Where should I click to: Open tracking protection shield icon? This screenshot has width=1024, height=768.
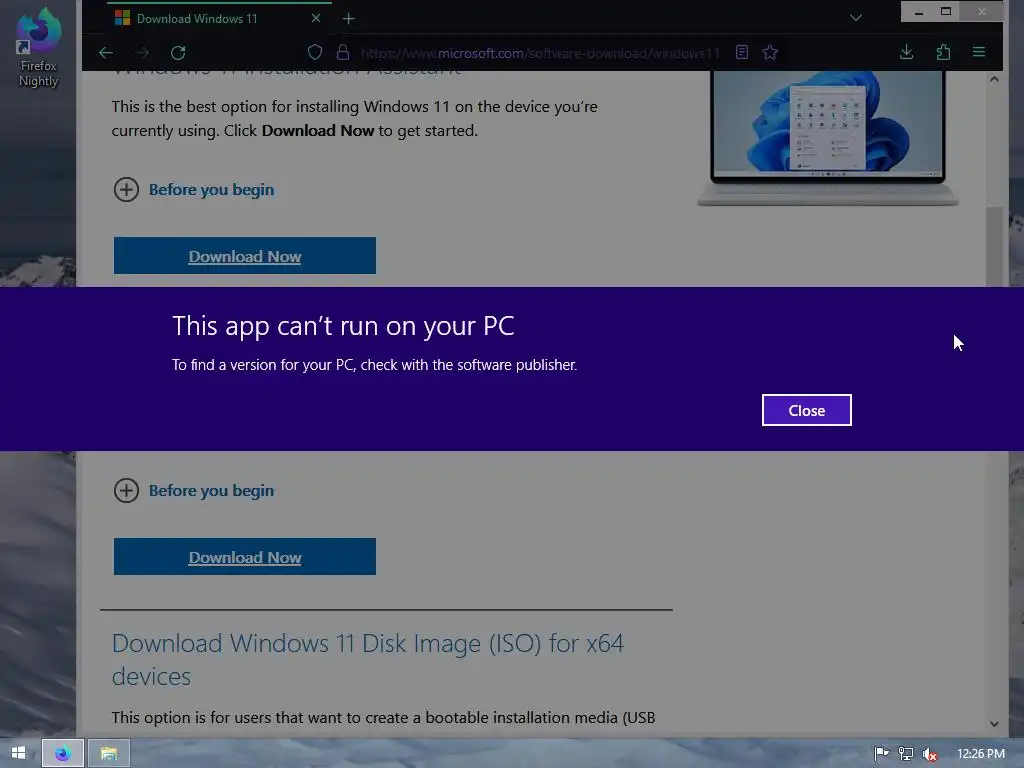click(x=315, y=52)
